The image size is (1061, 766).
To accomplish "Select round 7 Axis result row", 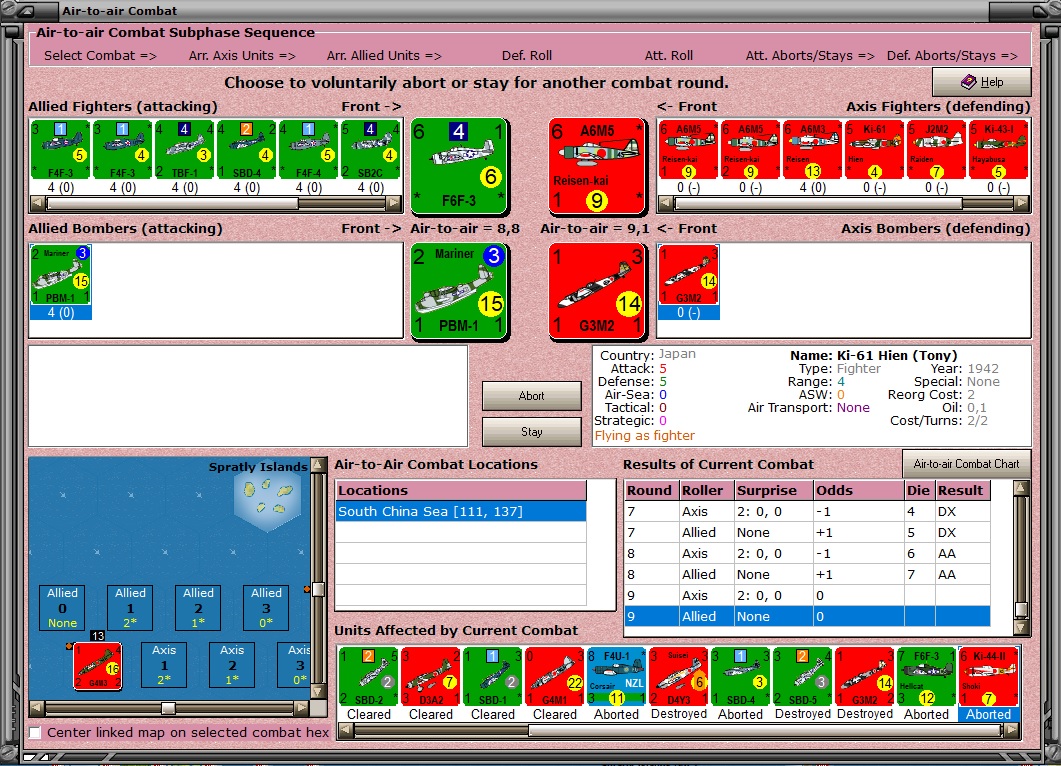I will click(x=807, y=512).
